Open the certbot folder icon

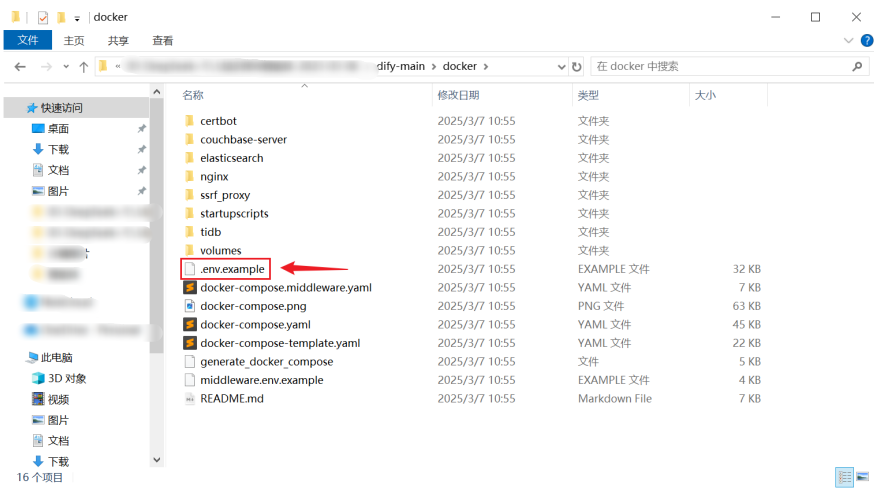(190, 121)
